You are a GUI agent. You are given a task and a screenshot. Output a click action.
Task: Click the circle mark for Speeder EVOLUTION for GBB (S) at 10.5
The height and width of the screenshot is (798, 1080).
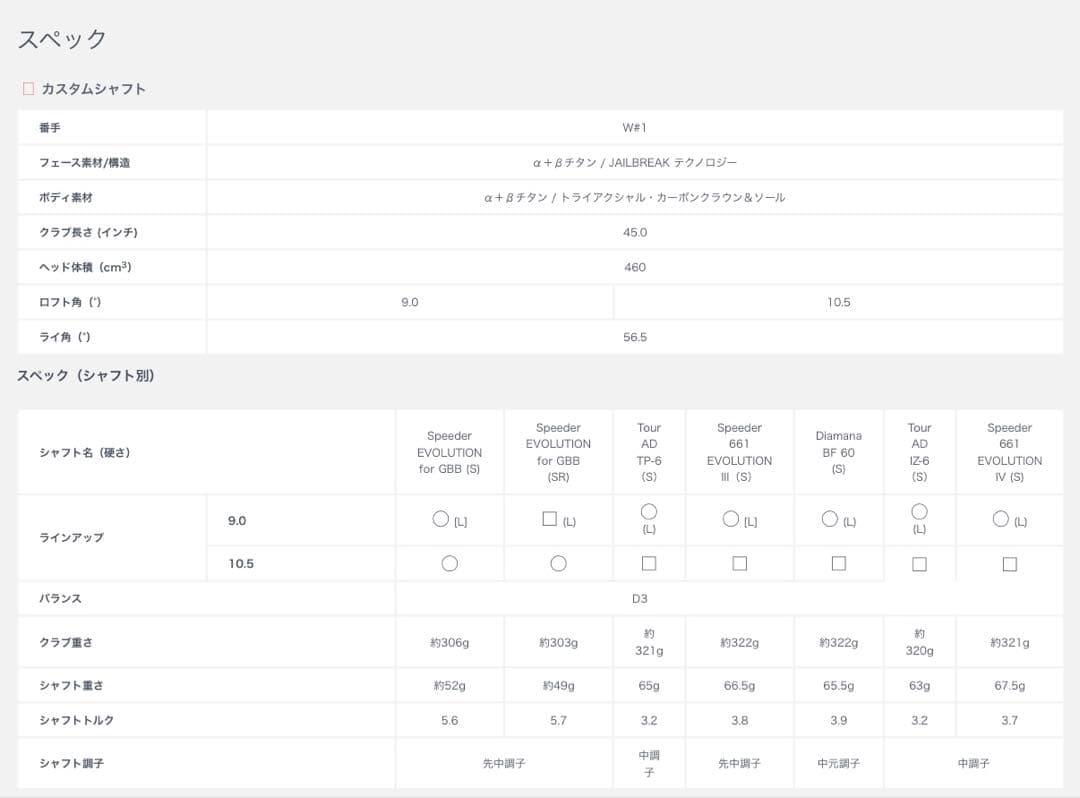point(449,563)
